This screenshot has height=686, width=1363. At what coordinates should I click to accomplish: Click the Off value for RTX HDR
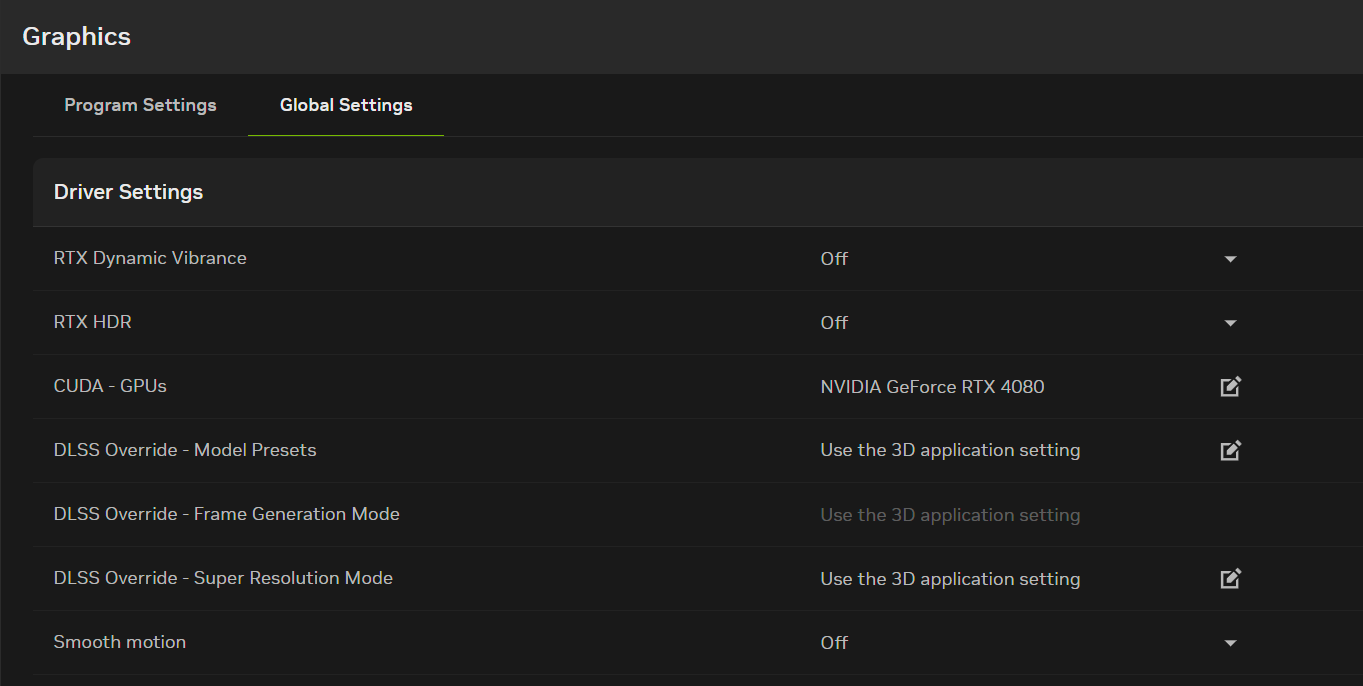click(x=834, y=323)
